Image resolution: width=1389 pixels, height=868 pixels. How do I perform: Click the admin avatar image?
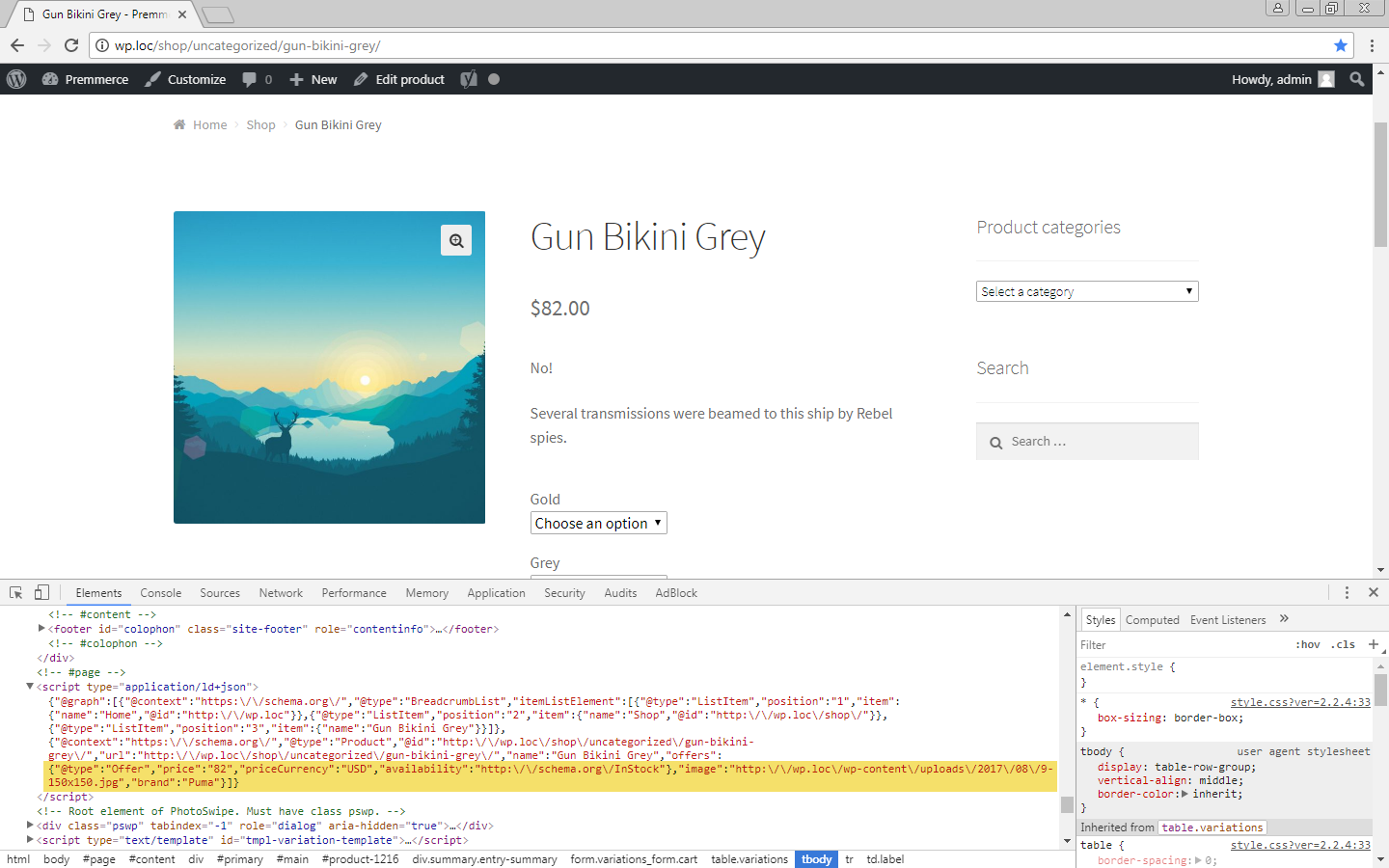1326,79
